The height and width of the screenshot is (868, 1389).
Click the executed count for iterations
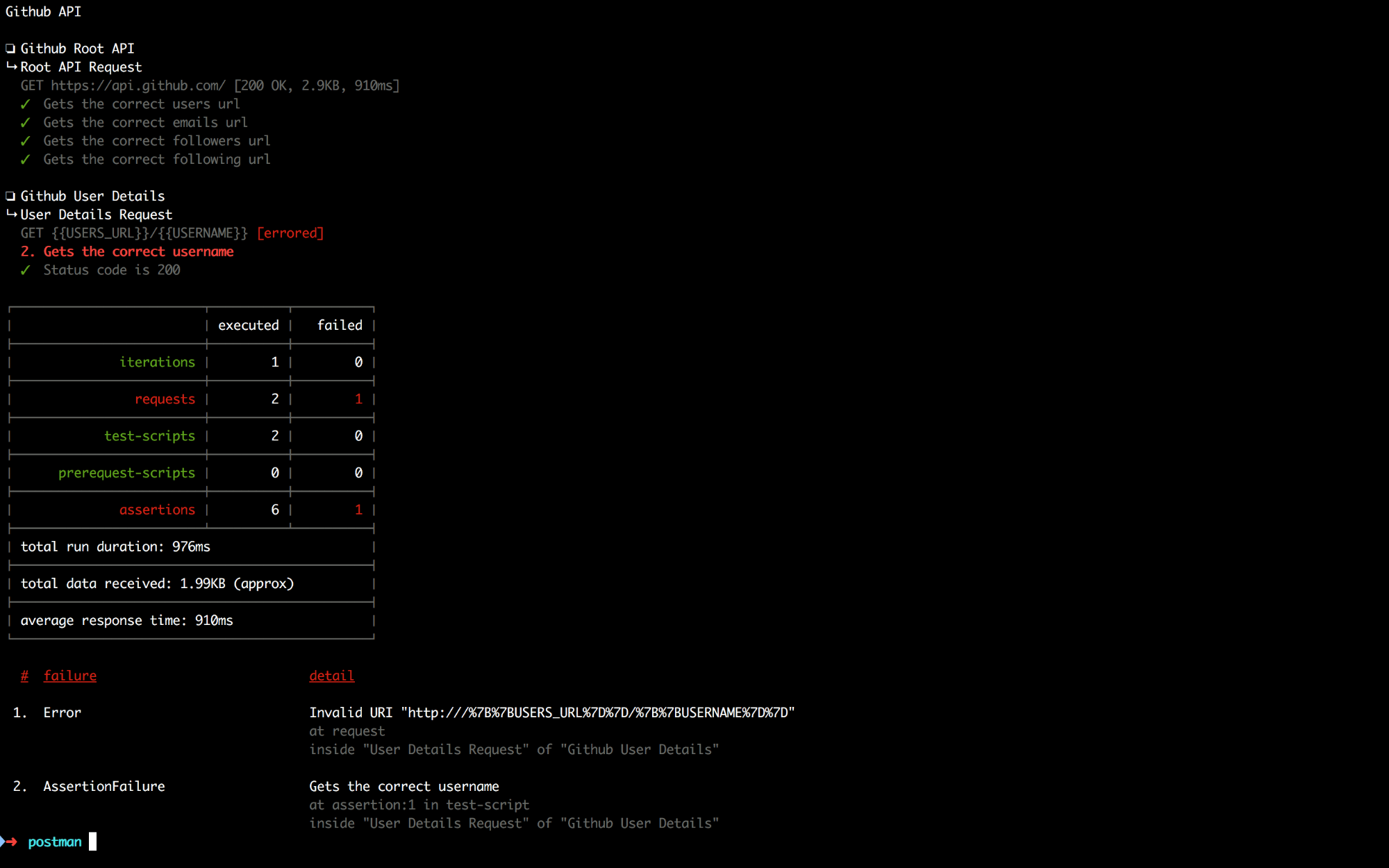(x=275, y=362)
